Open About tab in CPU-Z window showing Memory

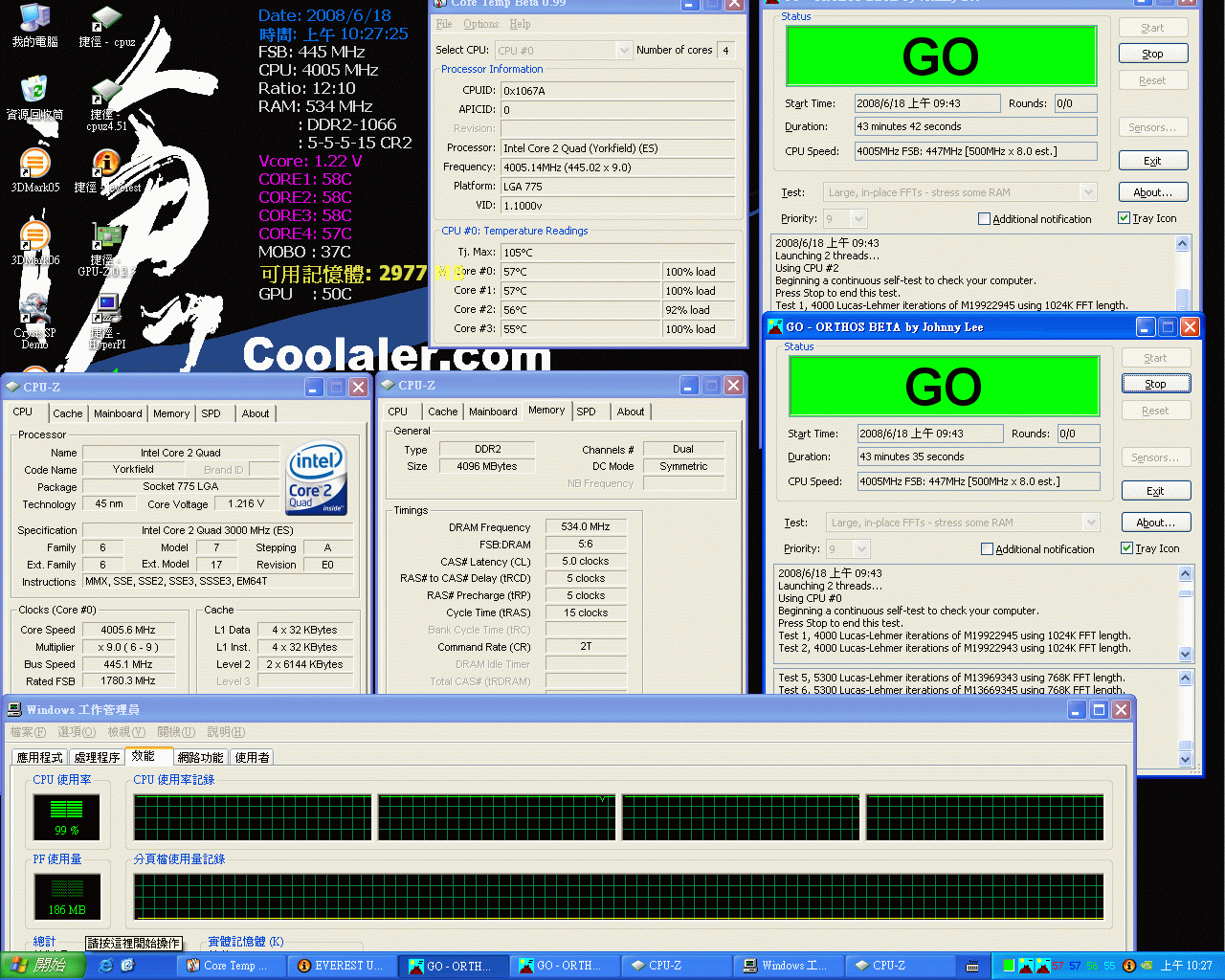point(631,412)
